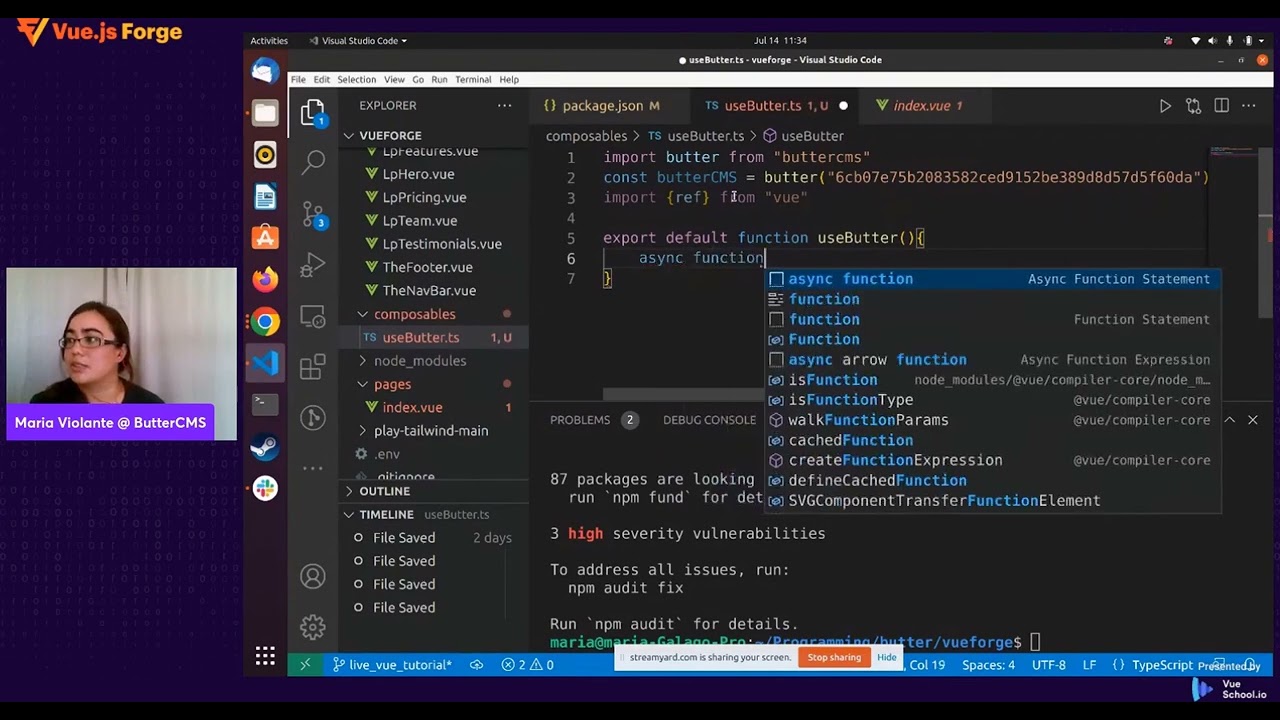Click Activities in the top bar
Viewport: 1280px width, 720px height.
[x=269, y=41]
